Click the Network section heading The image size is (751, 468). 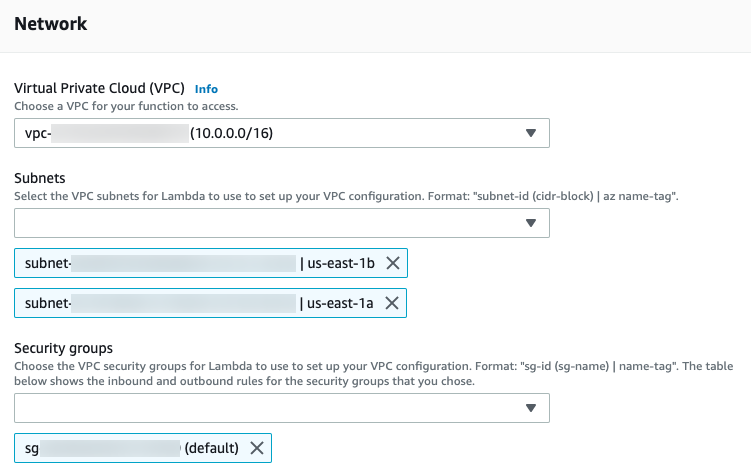coord(51,24)
